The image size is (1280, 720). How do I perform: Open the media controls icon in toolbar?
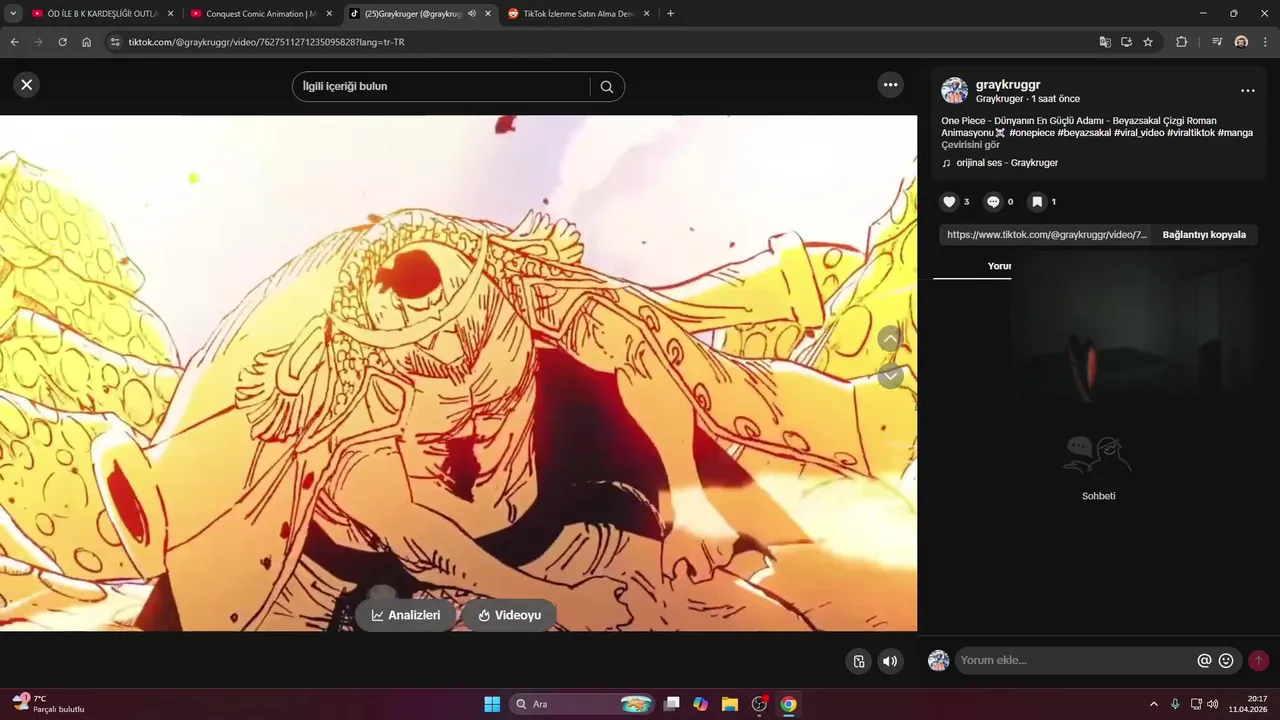tap(1217, 42)
